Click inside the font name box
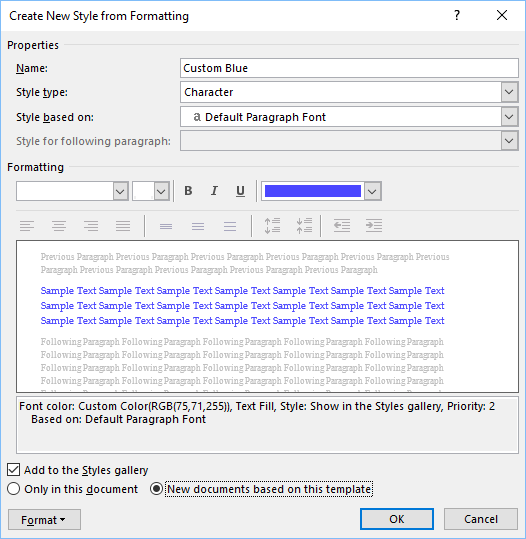526x539 pixels. point(65,191)
